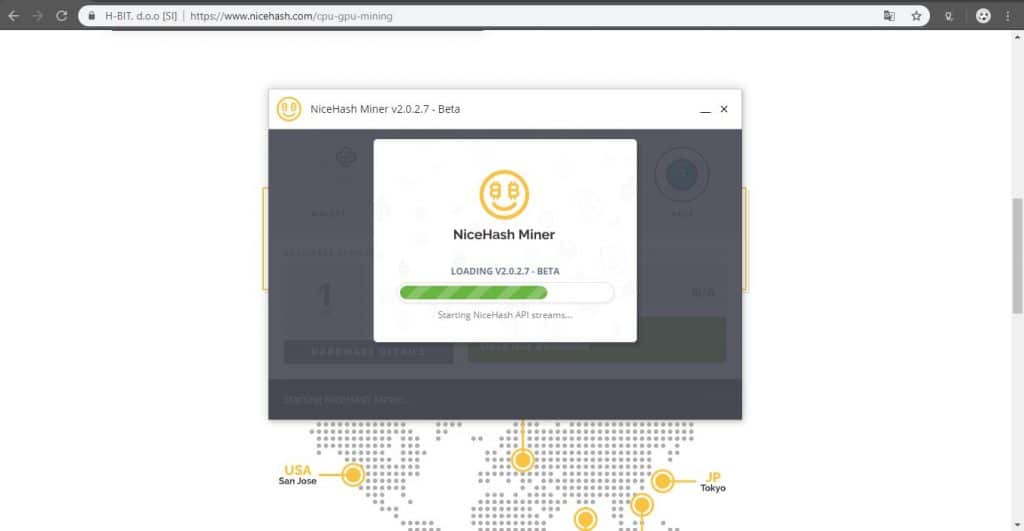This screenshot has width=1024, height=531.
Task: Go forward in browser history
Action: coord(37,16)
